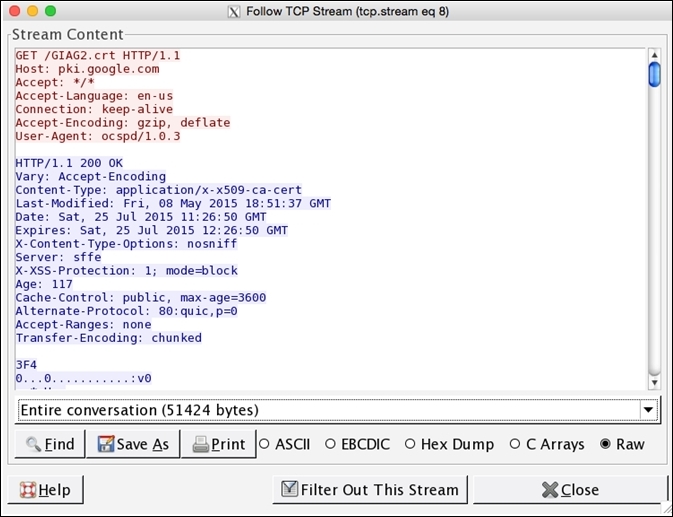
Task: Click the HTTP/1.1 200 OK line
Action: (69, 163)
